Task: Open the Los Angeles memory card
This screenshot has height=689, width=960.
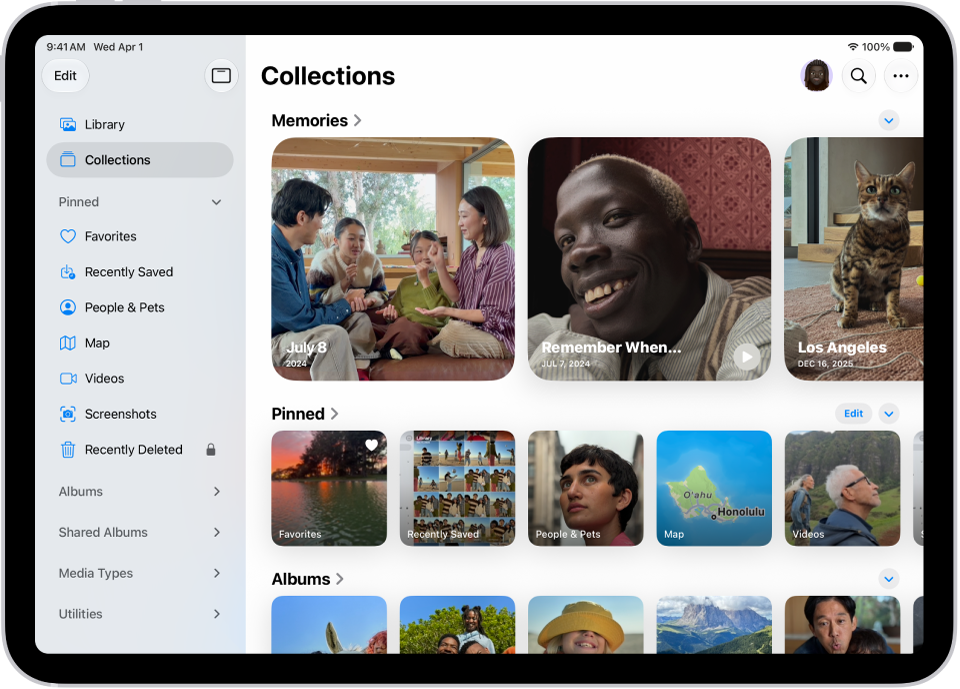Action: pos(854,259)
